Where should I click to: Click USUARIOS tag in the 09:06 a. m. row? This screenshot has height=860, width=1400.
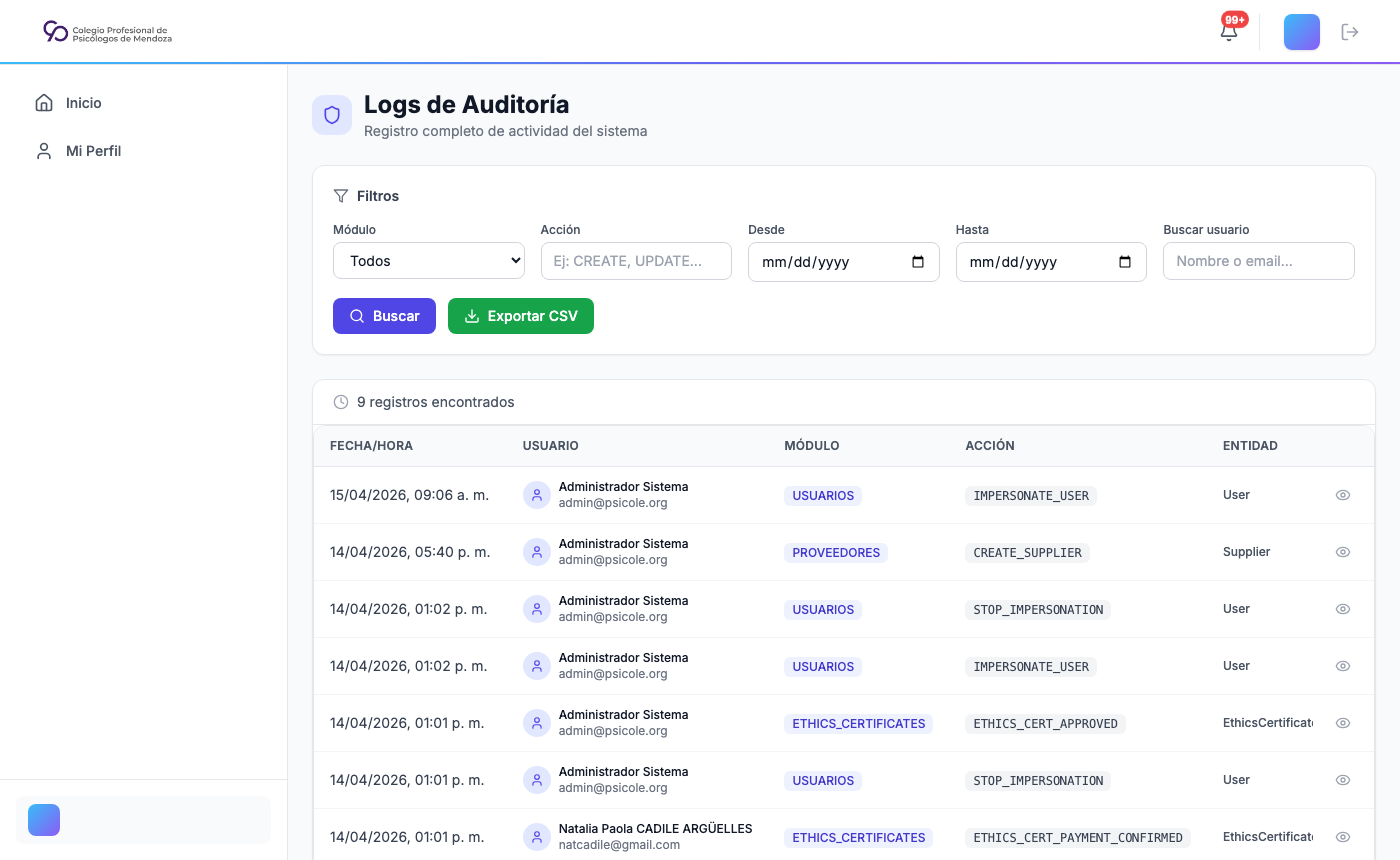[x=823, y=495]
